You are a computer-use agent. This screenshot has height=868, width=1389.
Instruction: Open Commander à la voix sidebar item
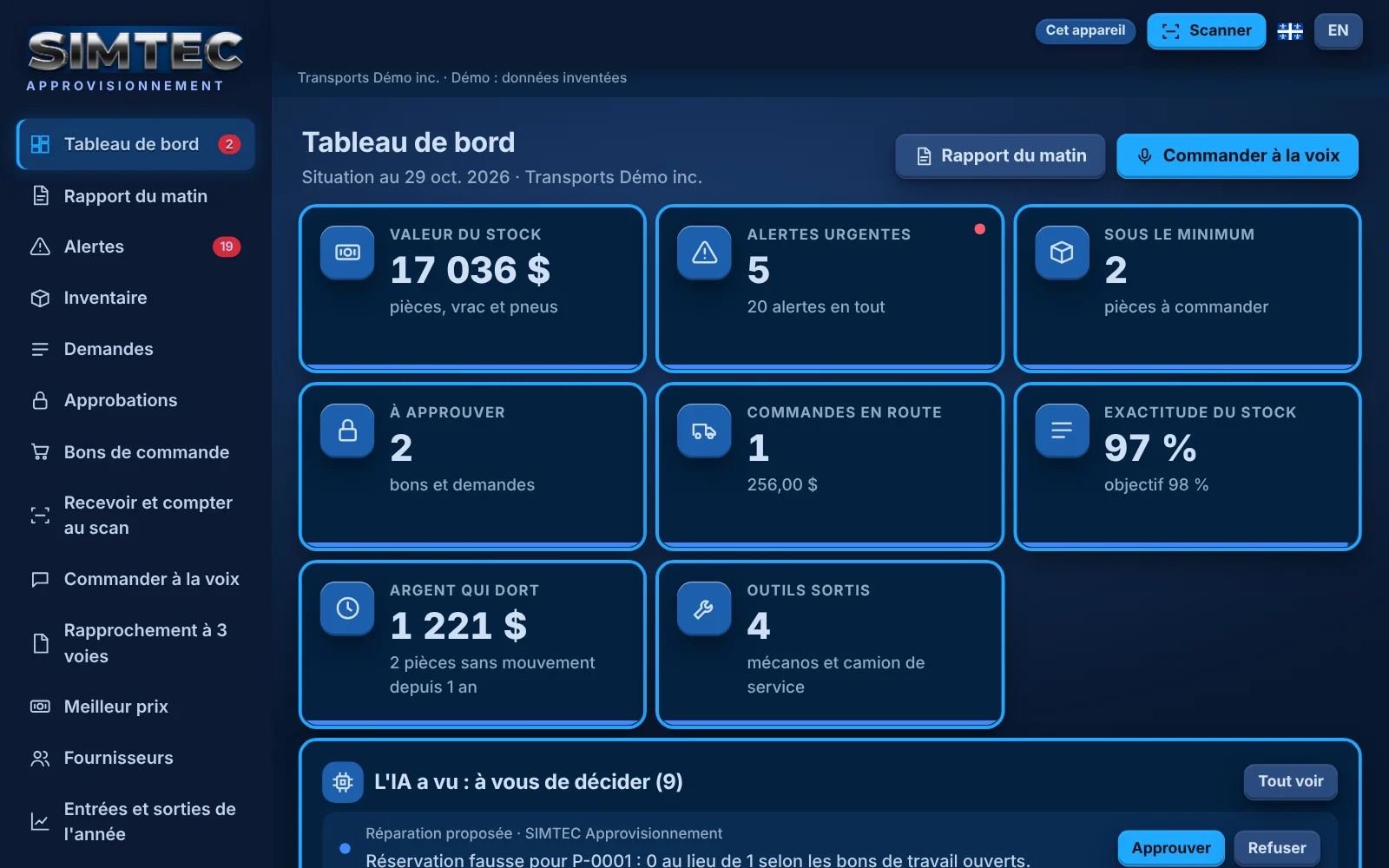point(135,579)
